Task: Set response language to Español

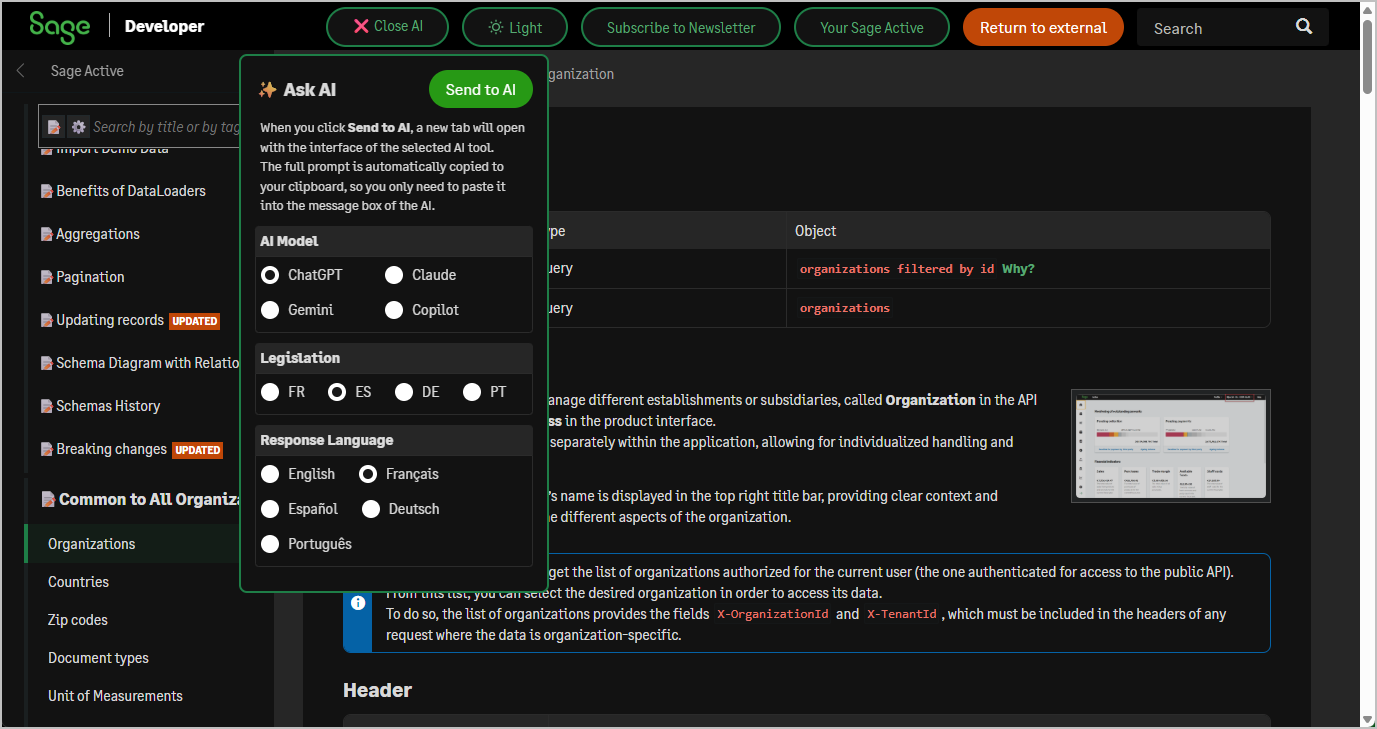Action: click(270, 509)
